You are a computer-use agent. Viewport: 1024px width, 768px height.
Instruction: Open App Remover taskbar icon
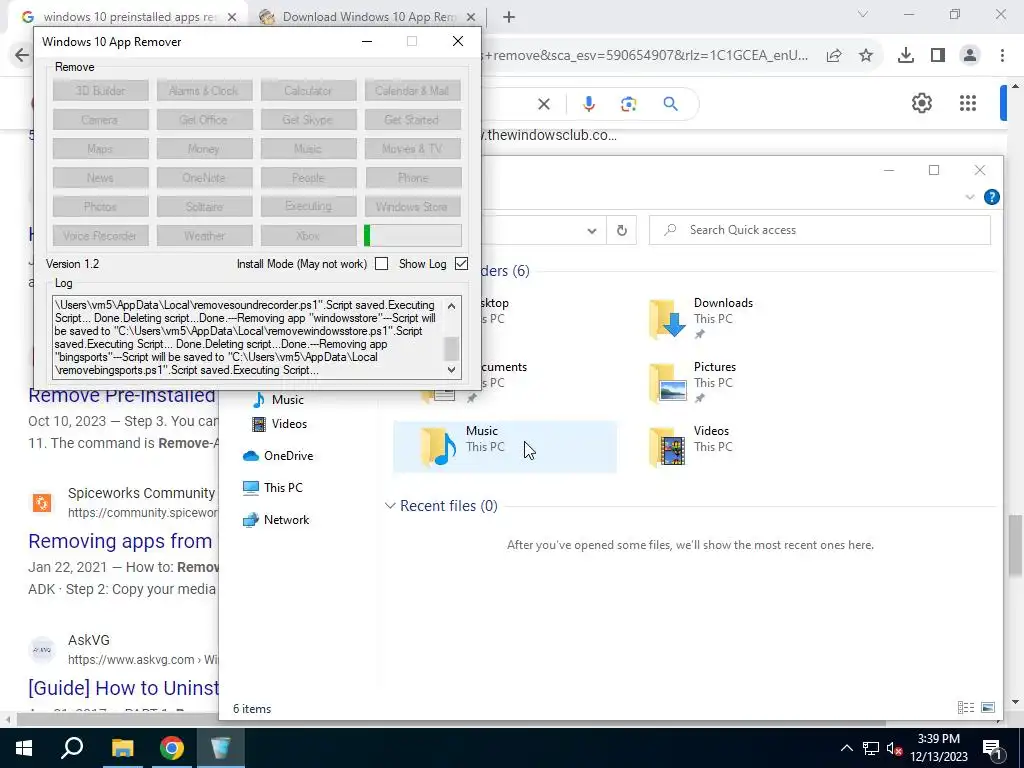[221, 748]
